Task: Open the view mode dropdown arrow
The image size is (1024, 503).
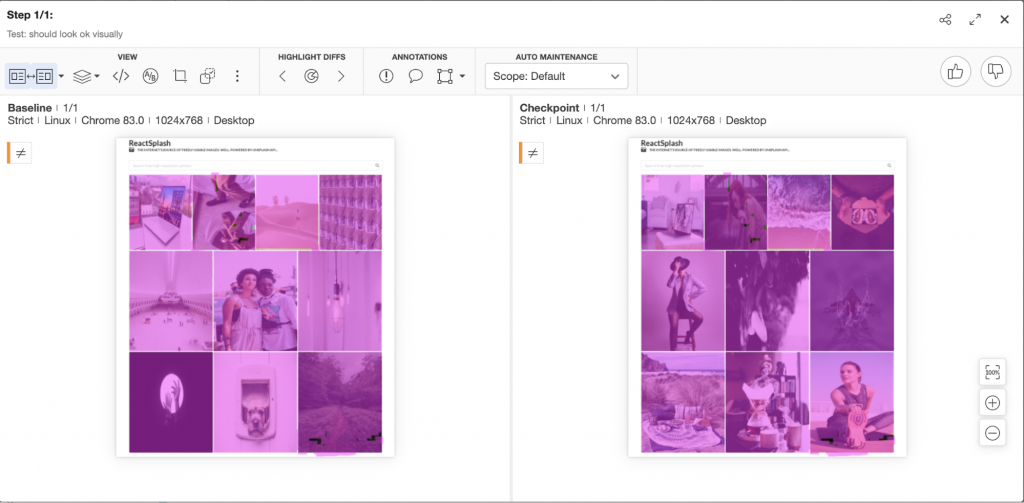Action: (x=61, y=76)
